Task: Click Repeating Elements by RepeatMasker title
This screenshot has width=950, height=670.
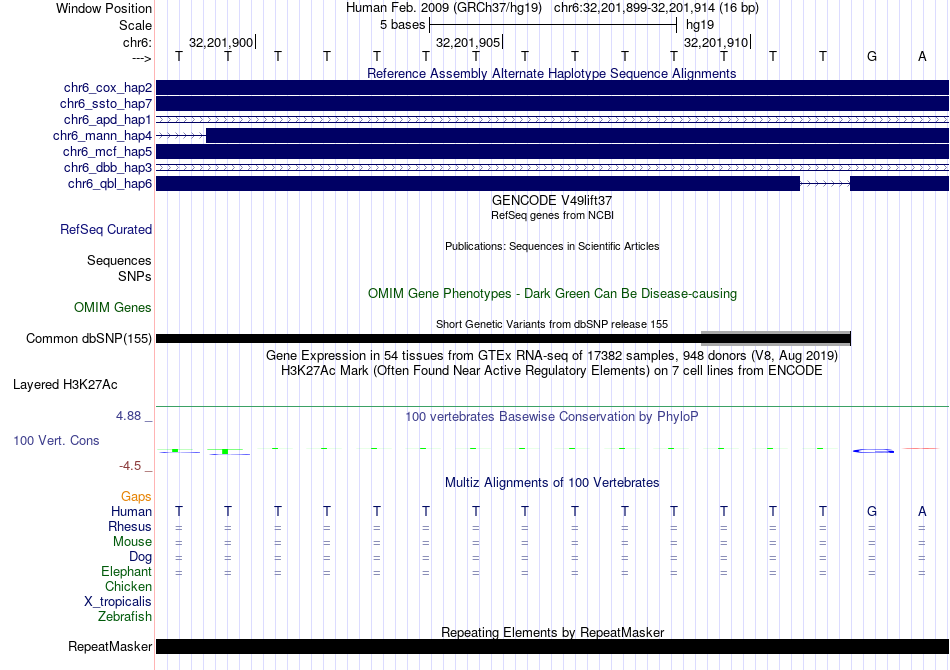Action: click(x=552, y=632)
